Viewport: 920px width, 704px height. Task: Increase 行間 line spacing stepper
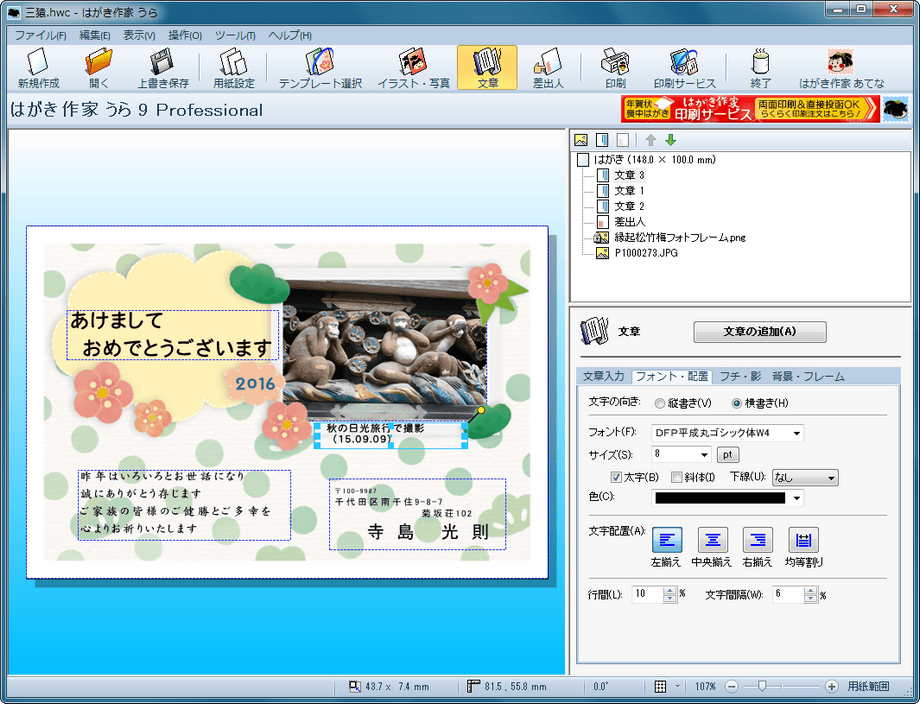tap(669, 591)
